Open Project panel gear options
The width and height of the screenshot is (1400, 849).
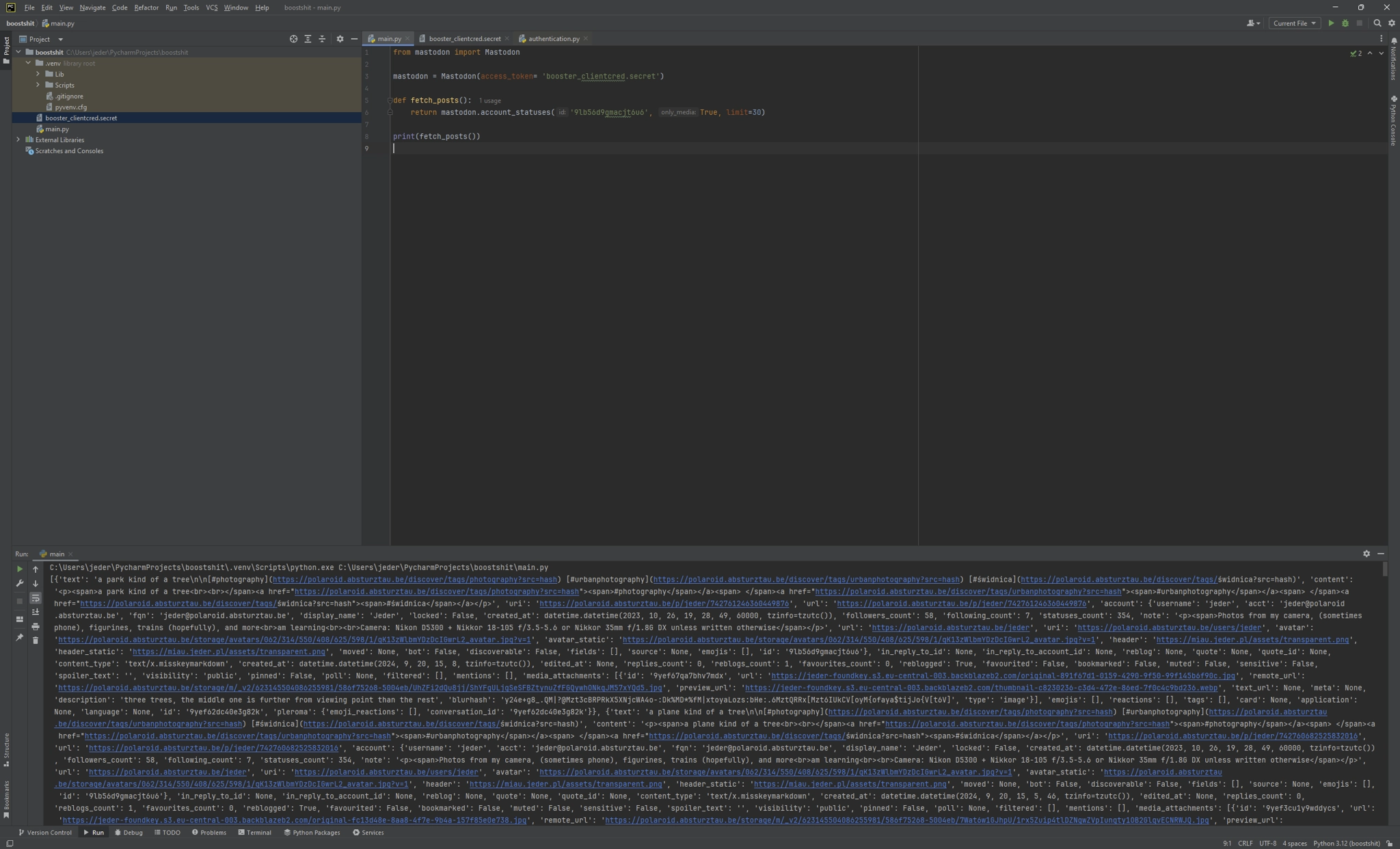coord(340,39)
